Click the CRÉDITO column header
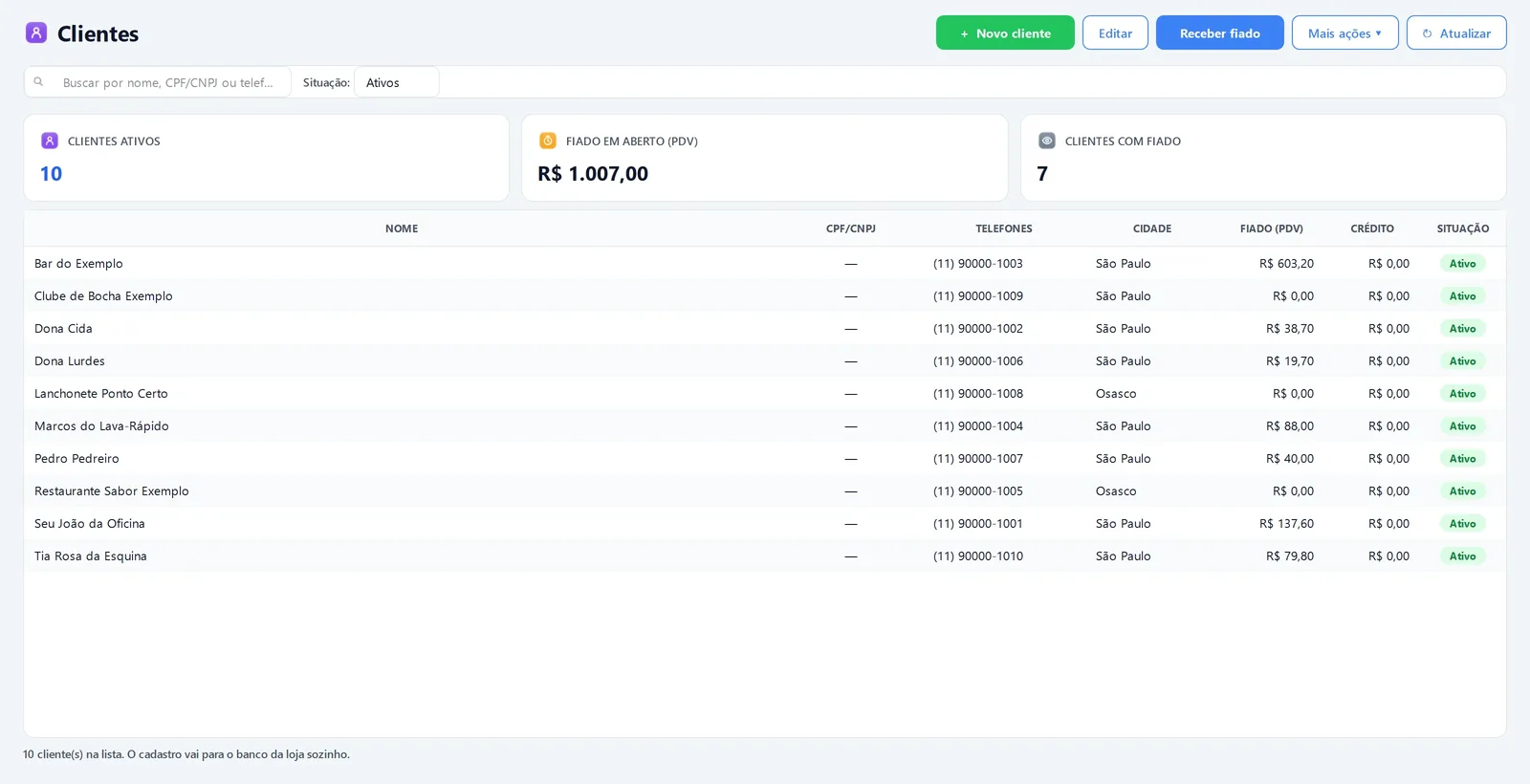The height and width of the screenshot is (784, 1530). point(1372,229)
